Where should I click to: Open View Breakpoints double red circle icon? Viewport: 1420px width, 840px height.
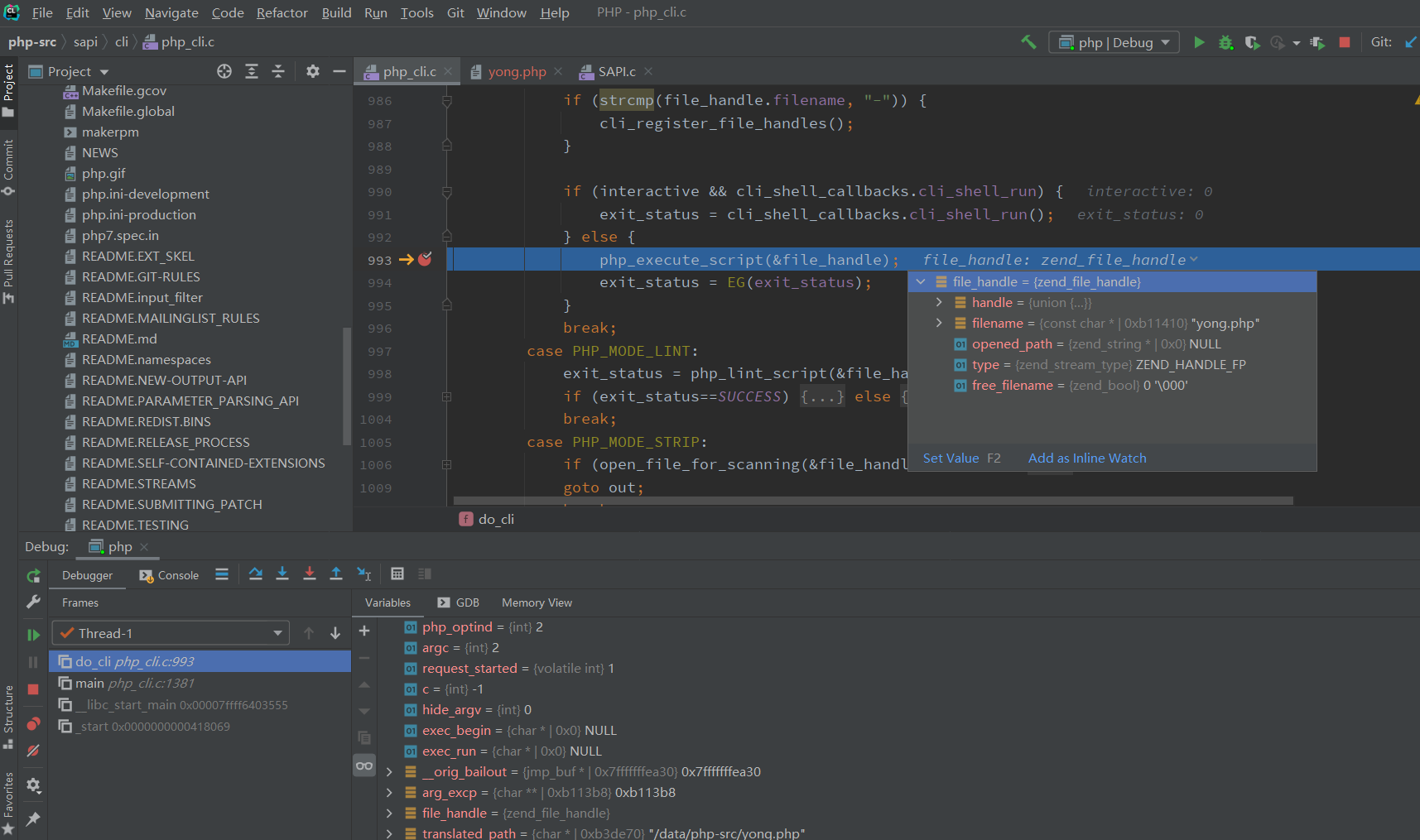point(33,724)
